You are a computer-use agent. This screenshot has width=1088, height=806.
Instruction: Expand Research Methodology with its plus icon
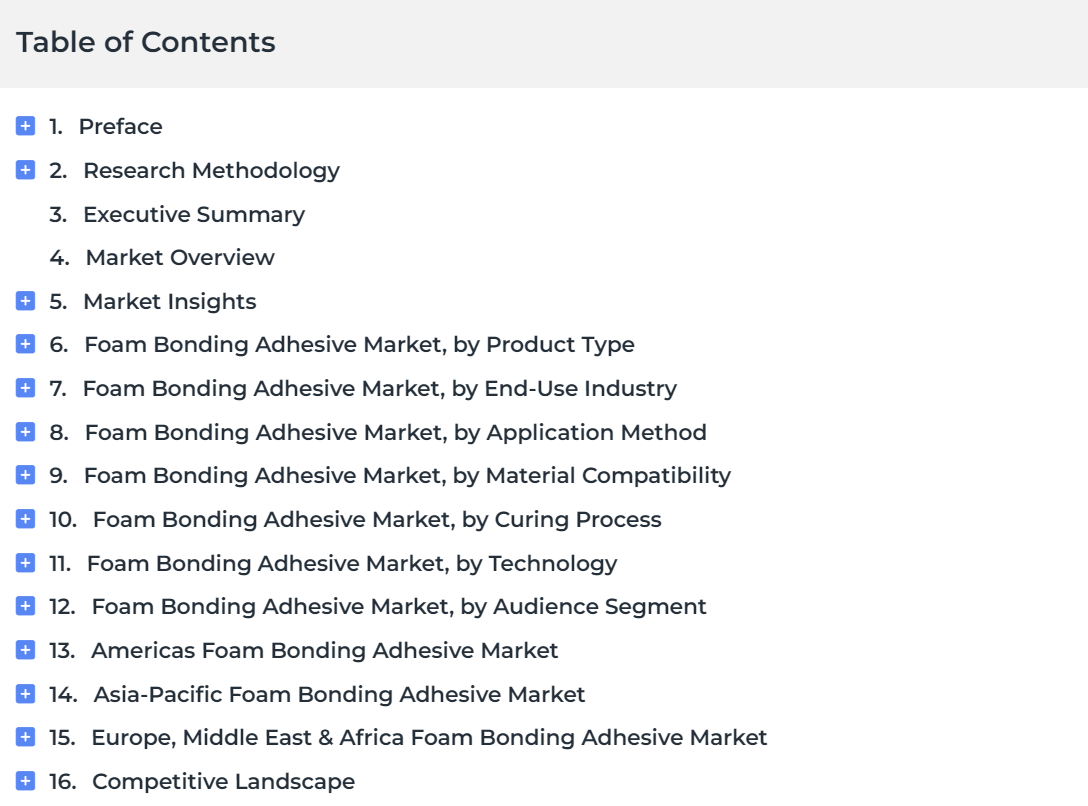coord(26,169)
